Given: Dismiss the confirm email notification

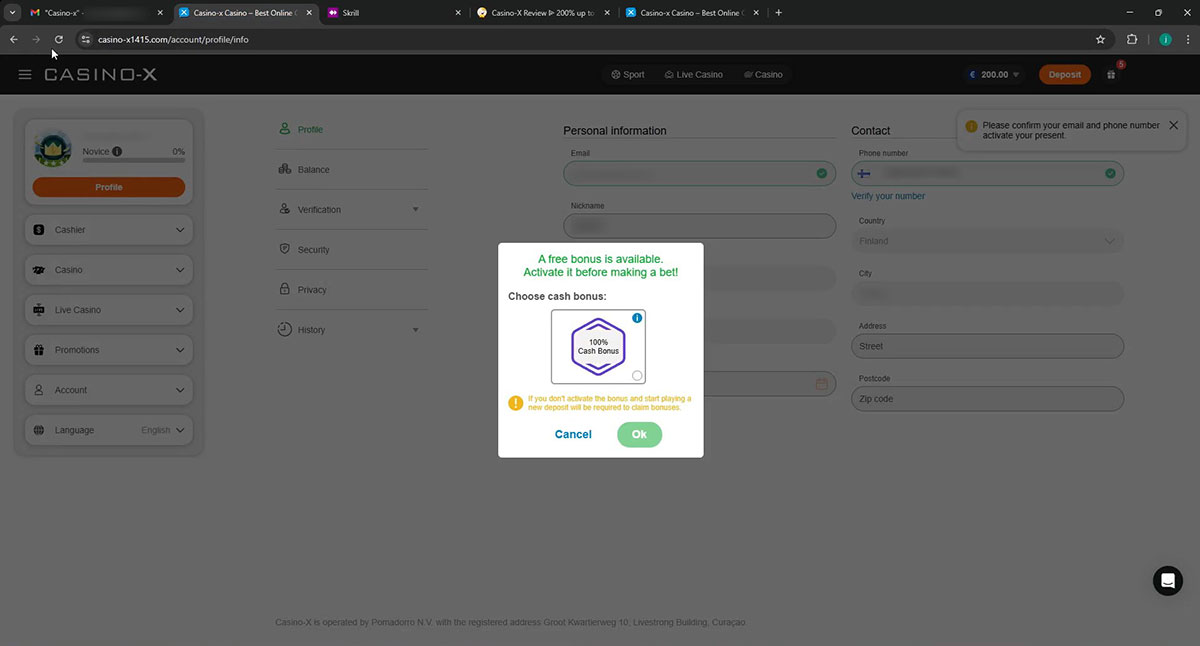Looking at the screenshot, I should (x=1174, y=126).
